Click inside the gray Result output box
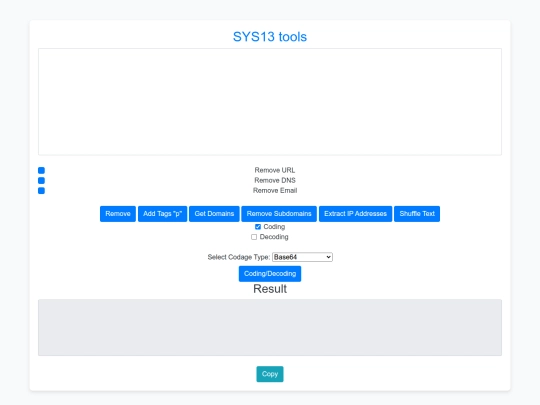540x405 pixels. tap(270, 327)
